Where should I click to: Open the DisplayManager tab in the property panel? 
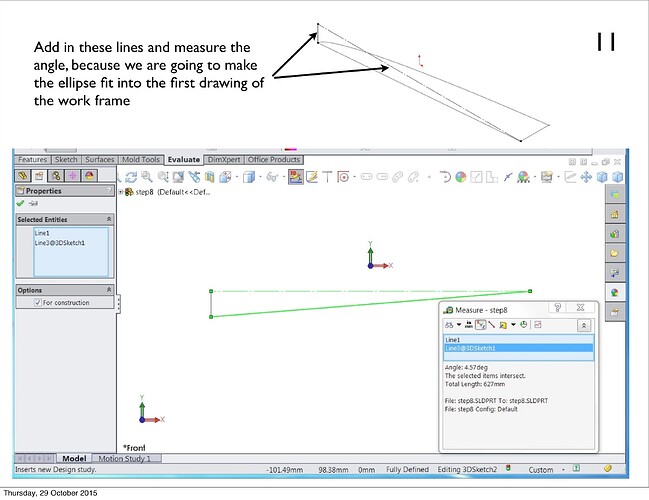click(x=90, y=176)
